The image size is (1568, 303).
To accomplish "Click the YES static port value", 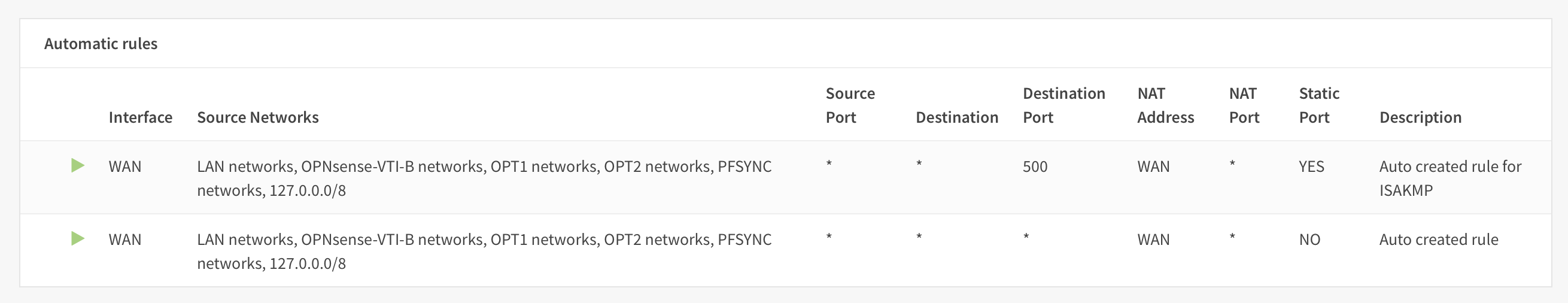I will tap(1311, 166).
